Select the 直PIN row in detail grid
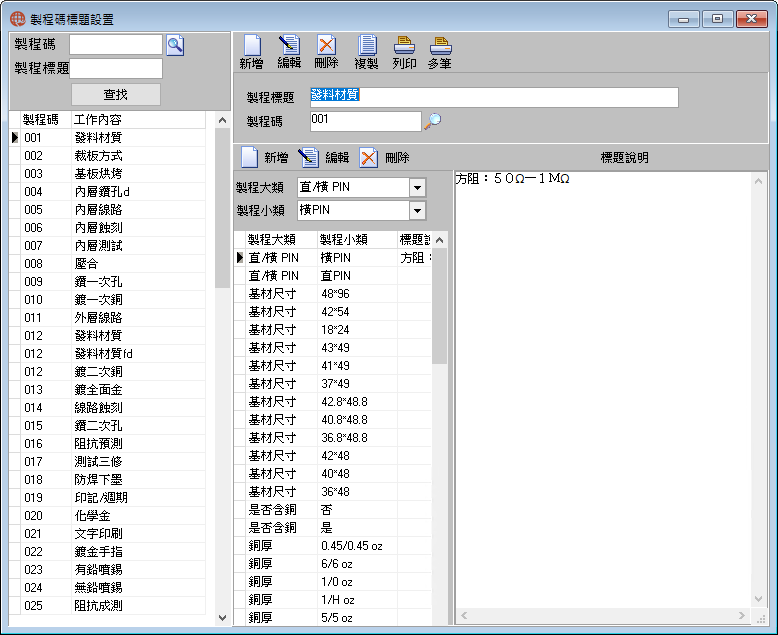Image resolution: width=778 pixels, height=635 pixels. 333,276
